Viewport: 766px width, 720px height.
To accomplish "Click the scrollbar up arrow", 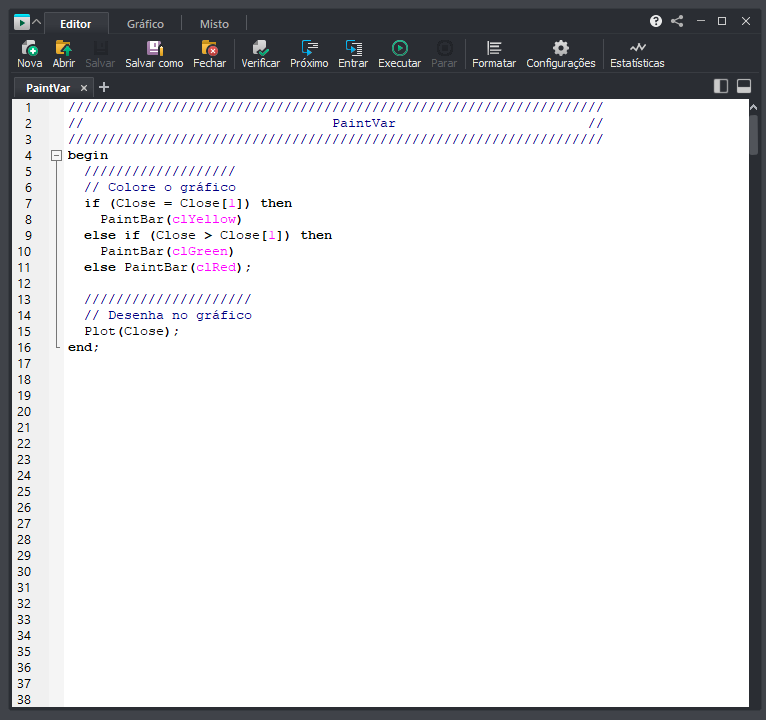I will tap(753, 107).
